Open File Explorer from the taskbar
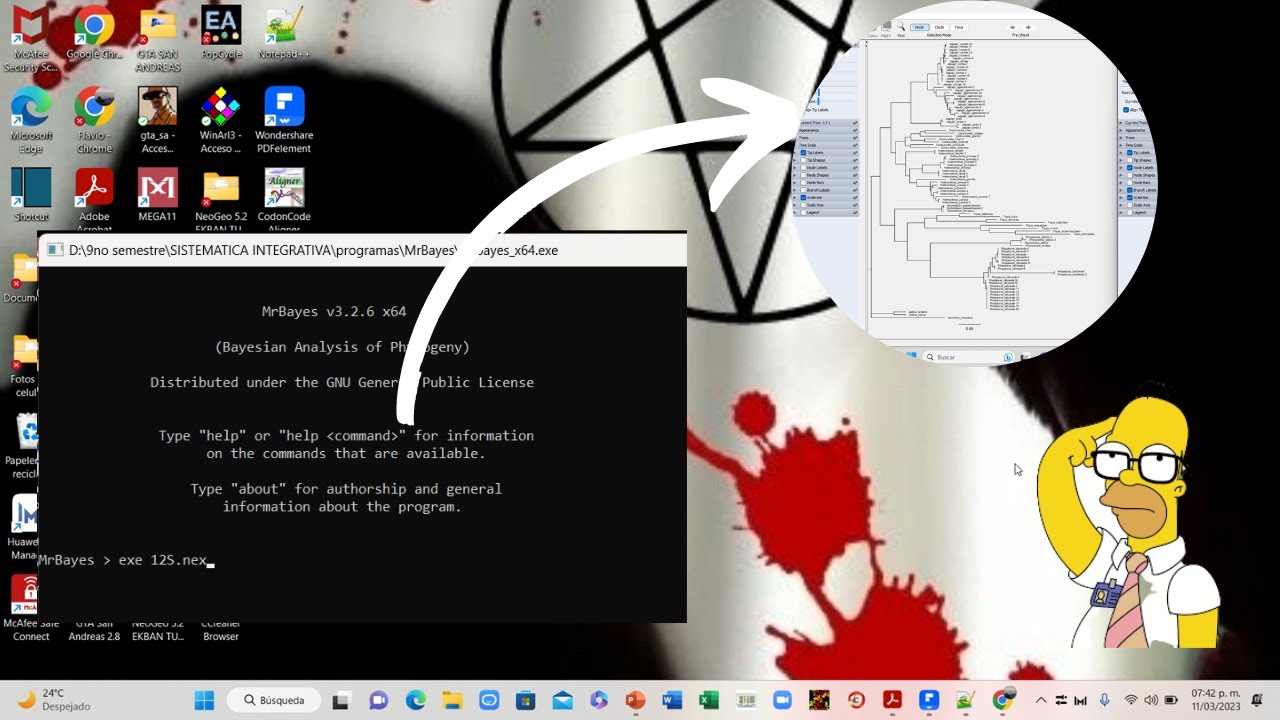 [x=452, y=700]
